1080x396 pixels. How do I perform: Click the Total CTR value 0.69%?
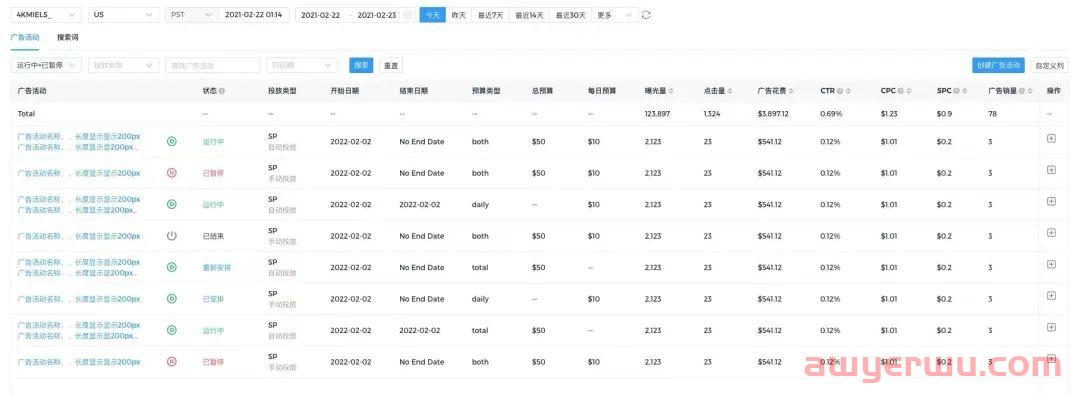point(830,114)
